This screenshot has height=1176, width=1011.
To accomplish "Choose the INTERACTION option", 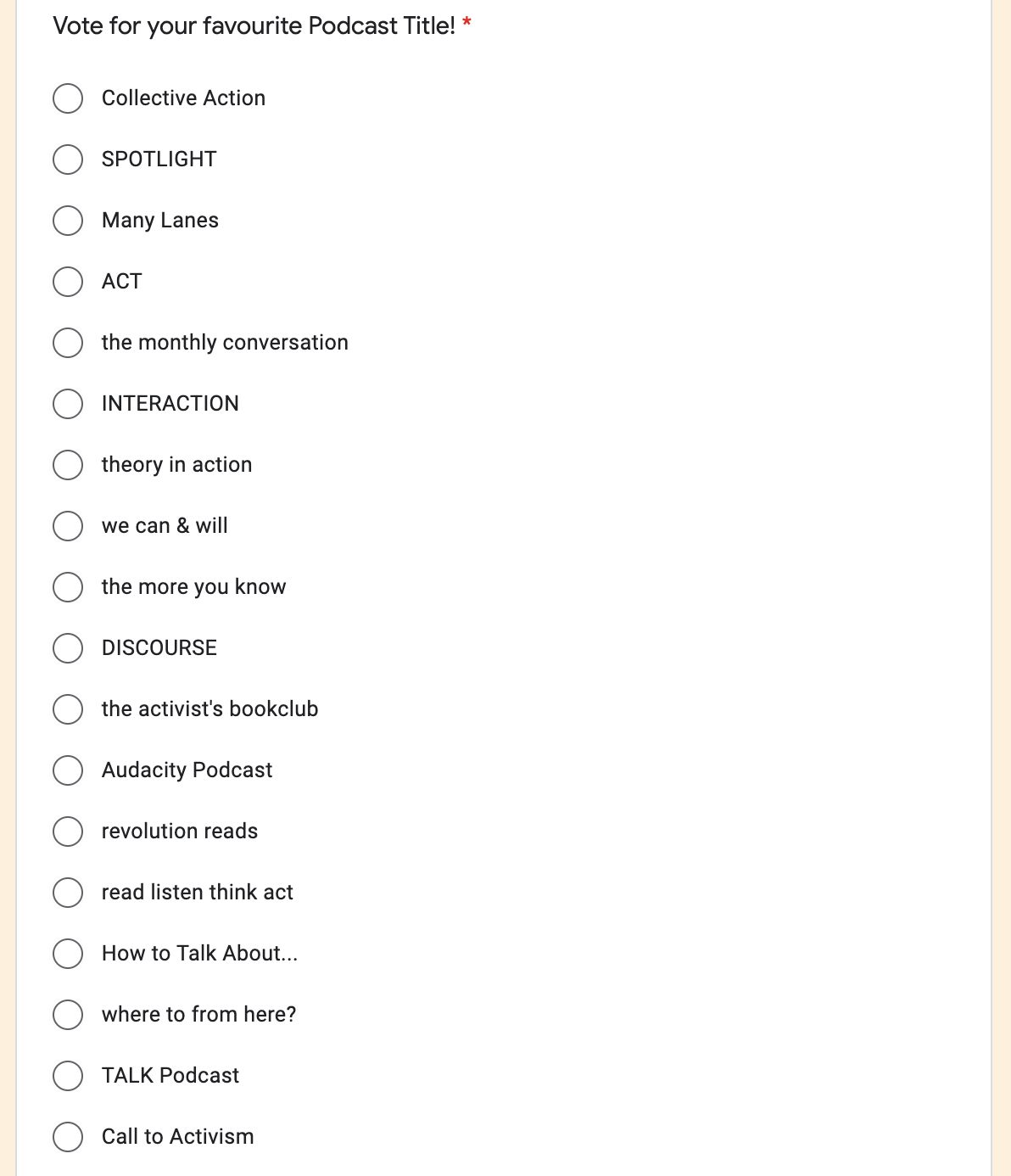I will pos(68,404).
